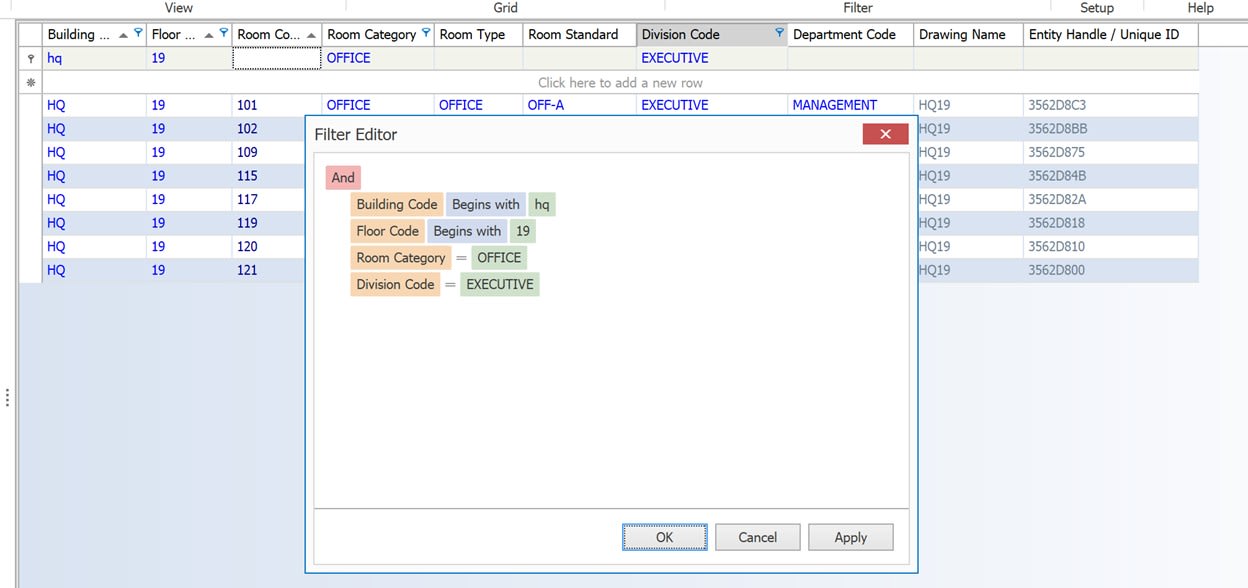The image size is (1248, 588).
Task: Click entity handle 3562D82A
Action: (1110, 199)
